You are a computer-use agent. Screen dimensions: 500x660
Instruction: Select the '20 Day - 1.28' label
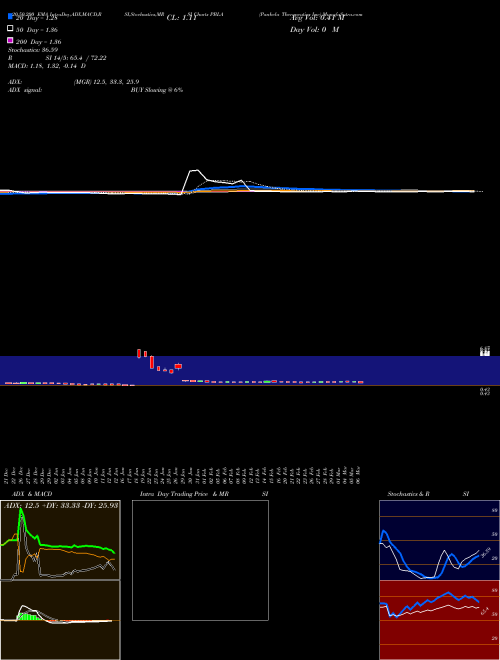pos(37,18)
